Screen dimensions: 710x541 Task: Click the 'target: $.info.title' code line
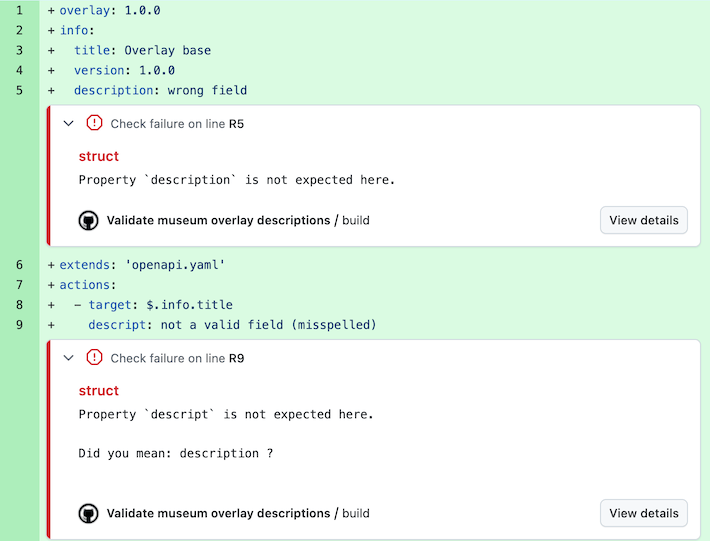point(154,304)
